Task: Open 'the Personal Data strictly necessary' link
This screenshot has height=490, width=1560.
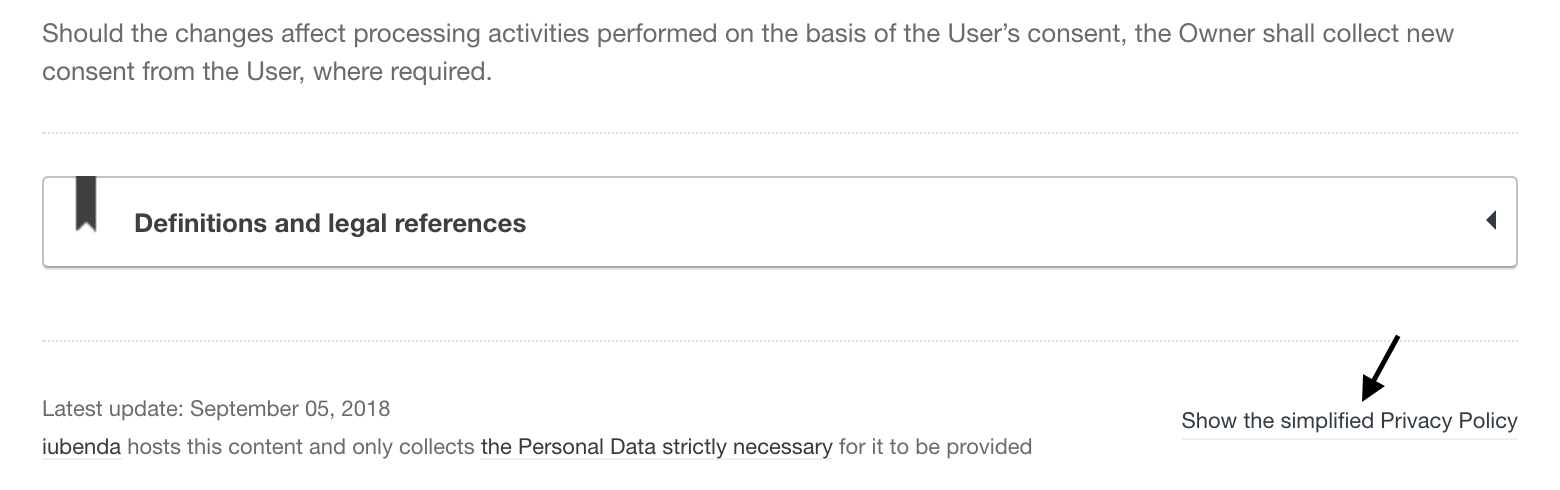Action: pos(656,447)
